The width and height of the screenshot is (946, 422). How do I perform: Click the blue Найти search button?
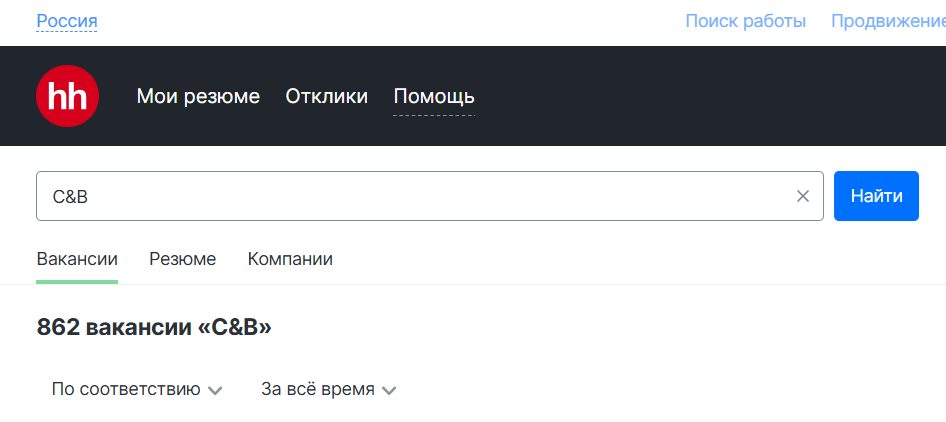pyautogui.click(x=876, y=196)
